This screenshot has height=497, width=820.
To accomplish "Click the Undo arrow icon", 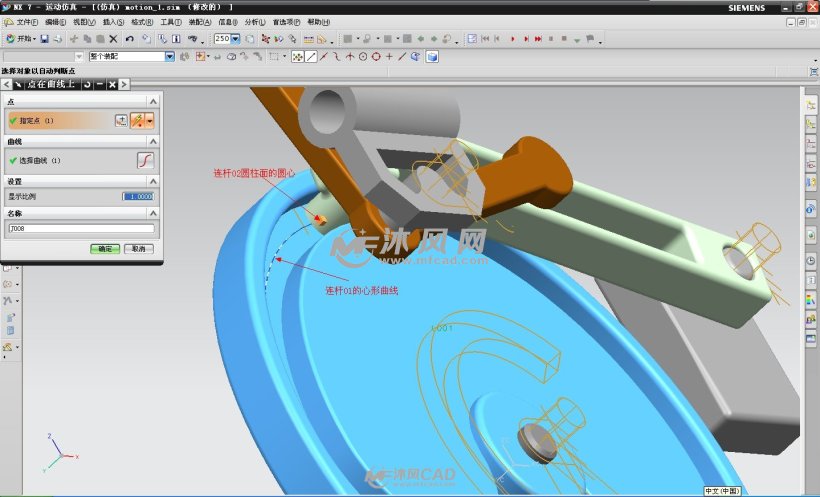I will pos(130,39).
